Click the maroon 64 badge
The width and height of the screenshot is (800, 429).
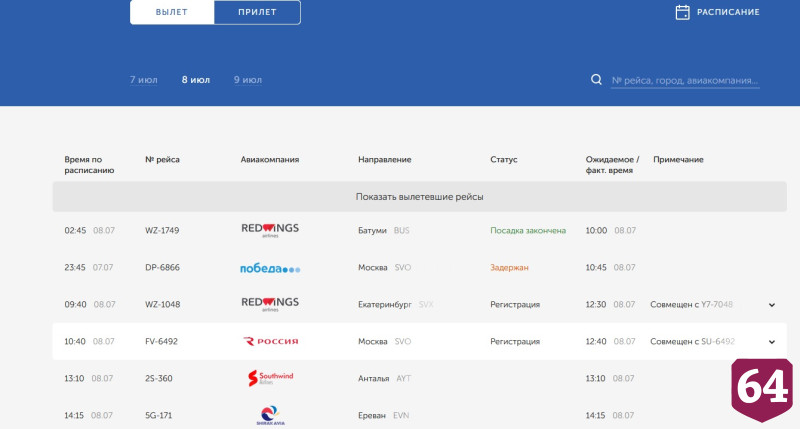click(x=762, y=389)
